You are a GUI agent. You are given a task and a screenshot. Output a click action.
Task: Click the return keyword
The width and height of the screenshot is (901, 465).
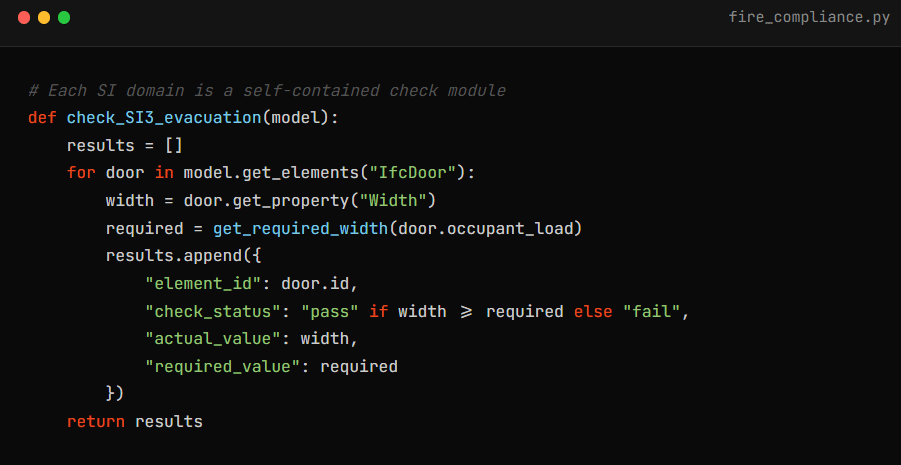[96, 421]
